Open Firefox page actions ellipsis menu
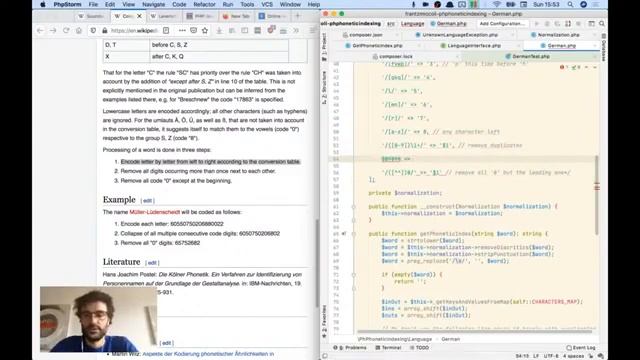 pos(182,31)
